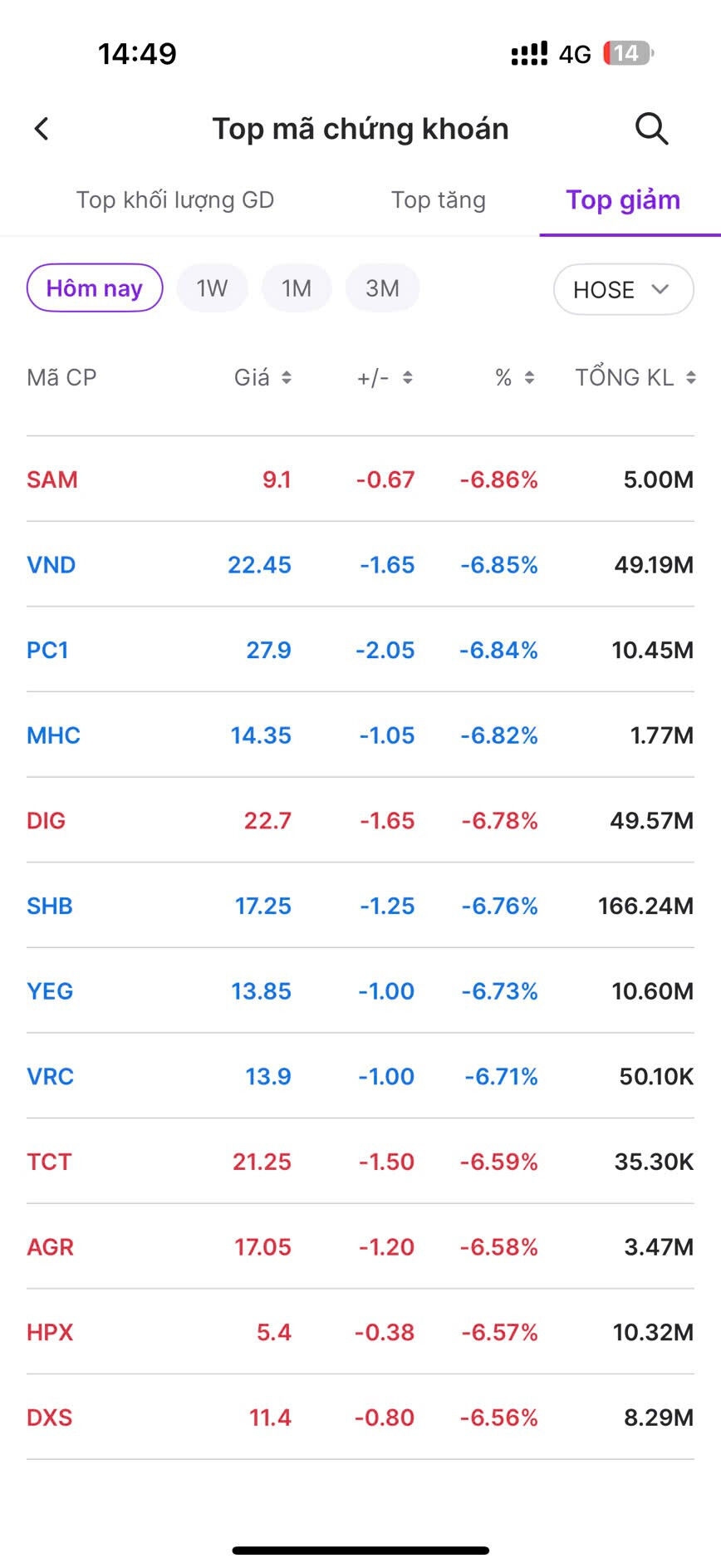
Task: Sort by % column arrows
Action: click(529, 378)
